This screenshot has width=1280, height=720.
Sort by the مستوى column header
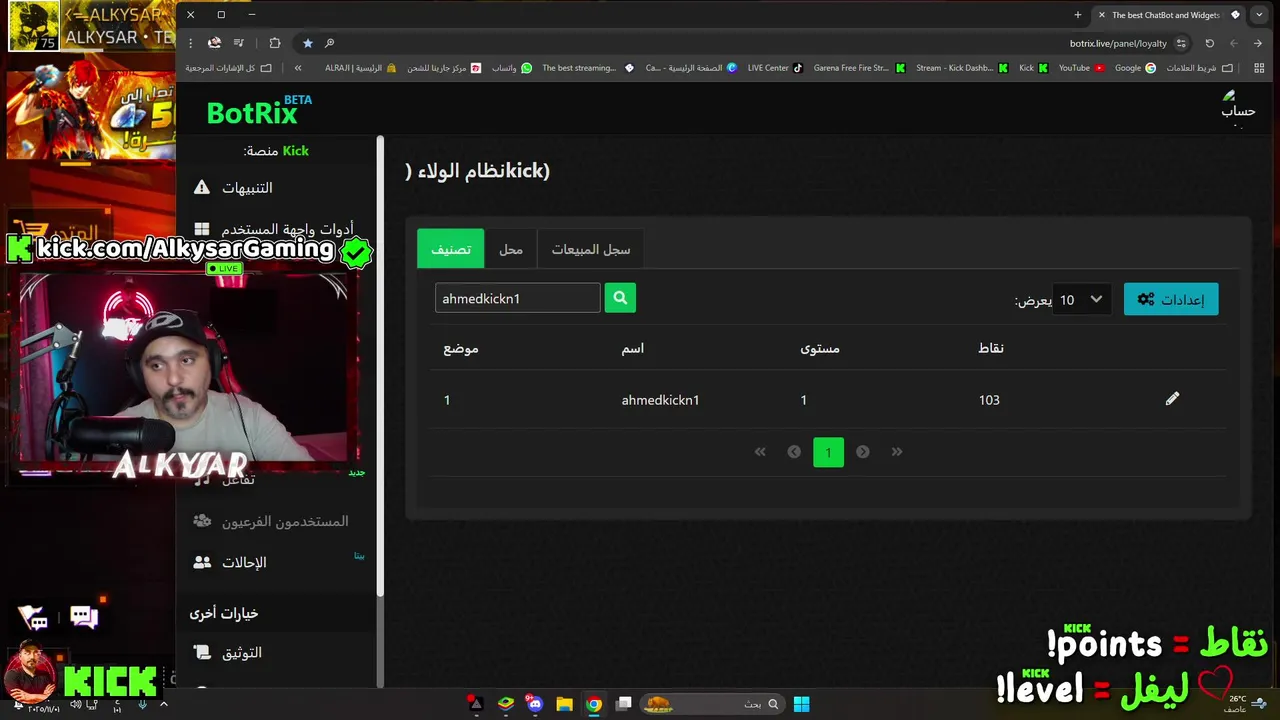click(x=820, y=348)
